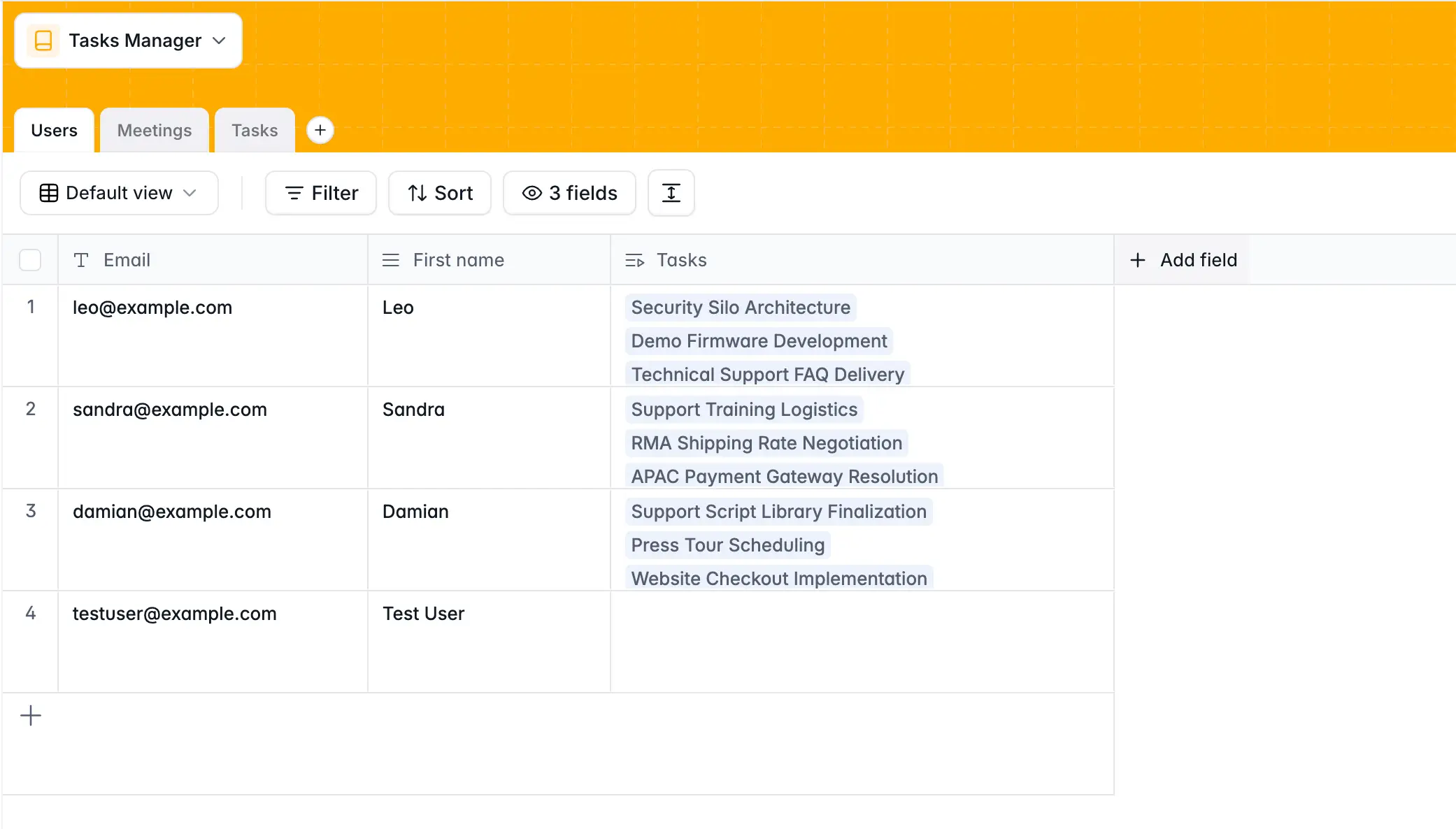Click the plus icon to add a new table
The image size is (1456, 829).
320,130
